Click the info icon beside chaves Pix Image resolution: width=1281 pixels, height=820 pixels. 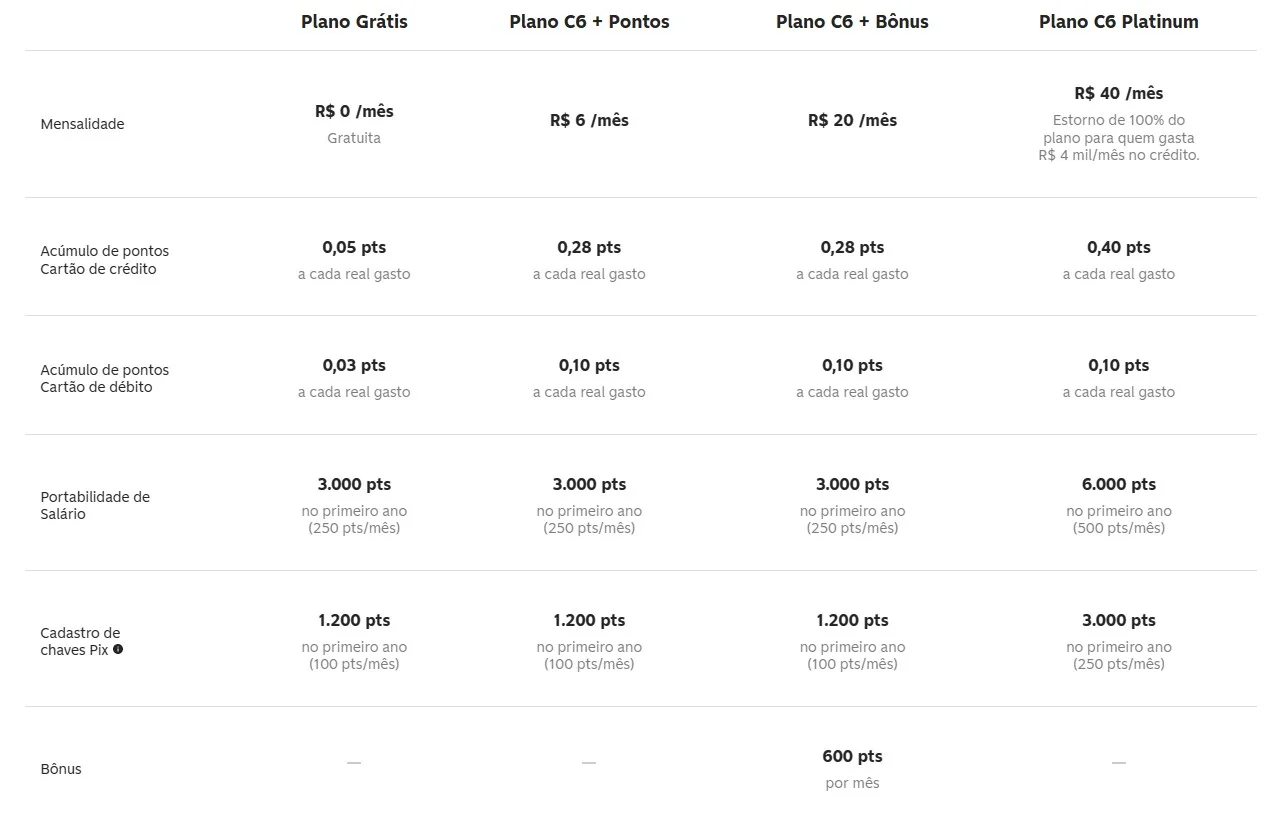pos(118,650)
